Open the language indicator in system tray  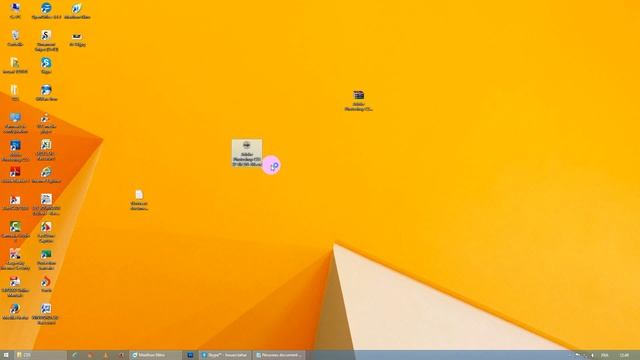pos(604,355)
